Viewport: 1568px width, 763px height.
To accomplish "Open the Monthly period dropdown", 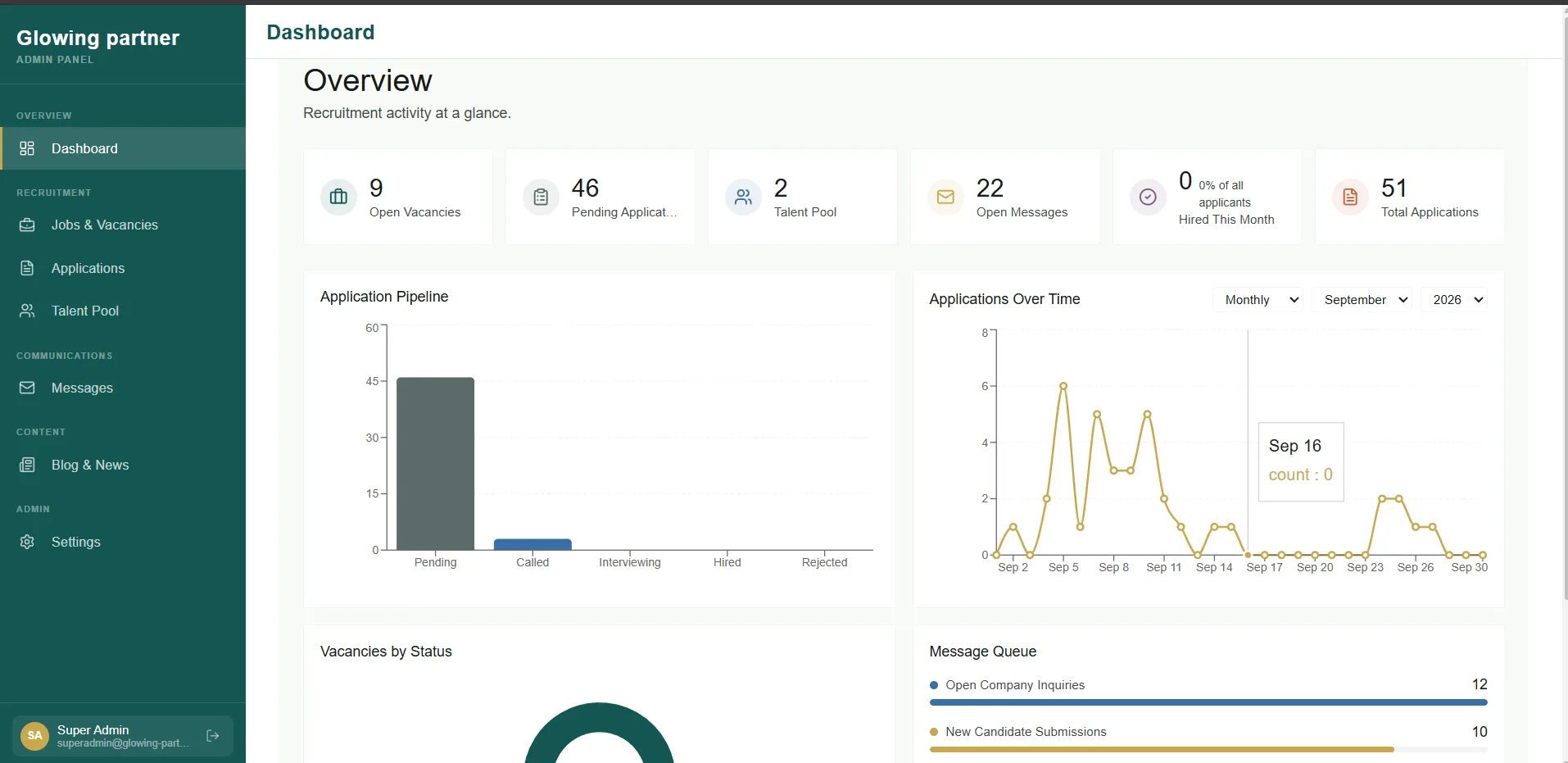I will (1258, 300).
